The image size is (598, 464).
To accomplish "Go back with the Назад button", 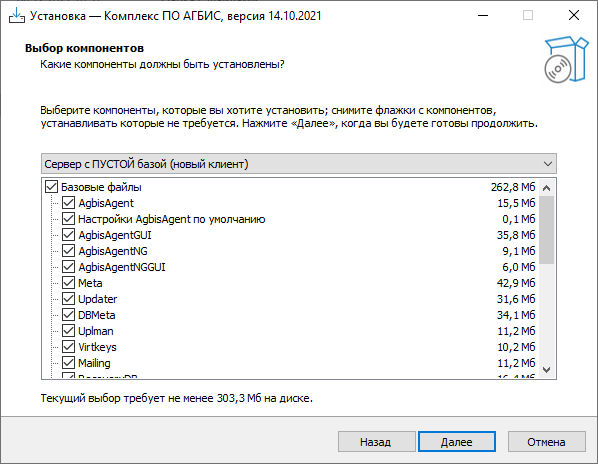I will point(376,442).
